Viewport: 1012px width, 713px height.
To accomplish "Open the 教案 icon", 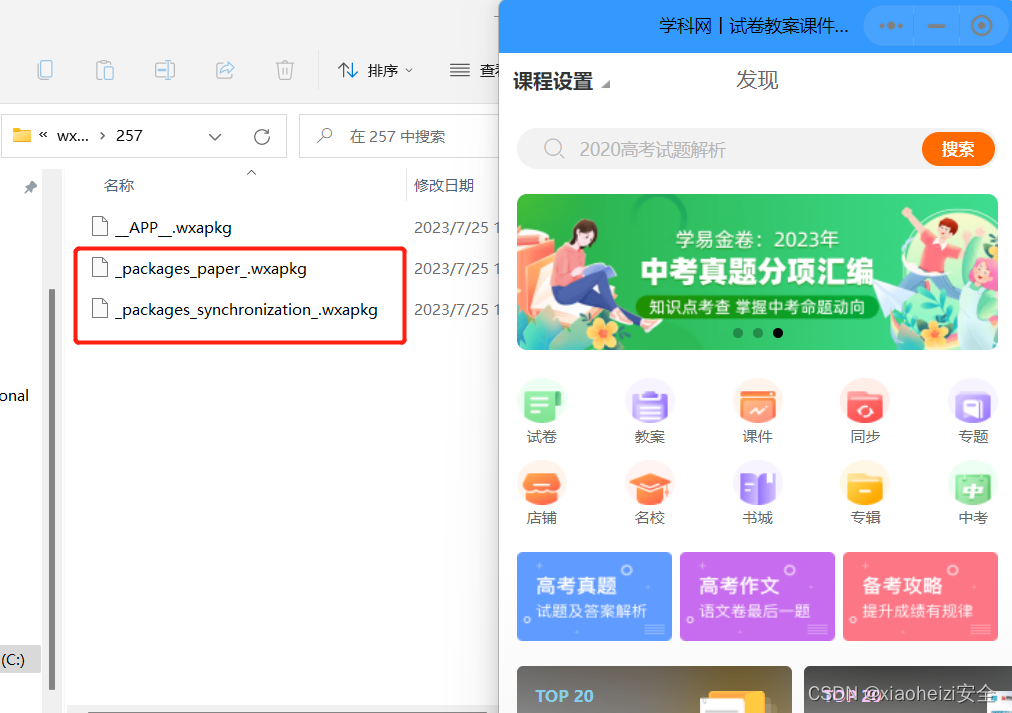I will point(649,413).
